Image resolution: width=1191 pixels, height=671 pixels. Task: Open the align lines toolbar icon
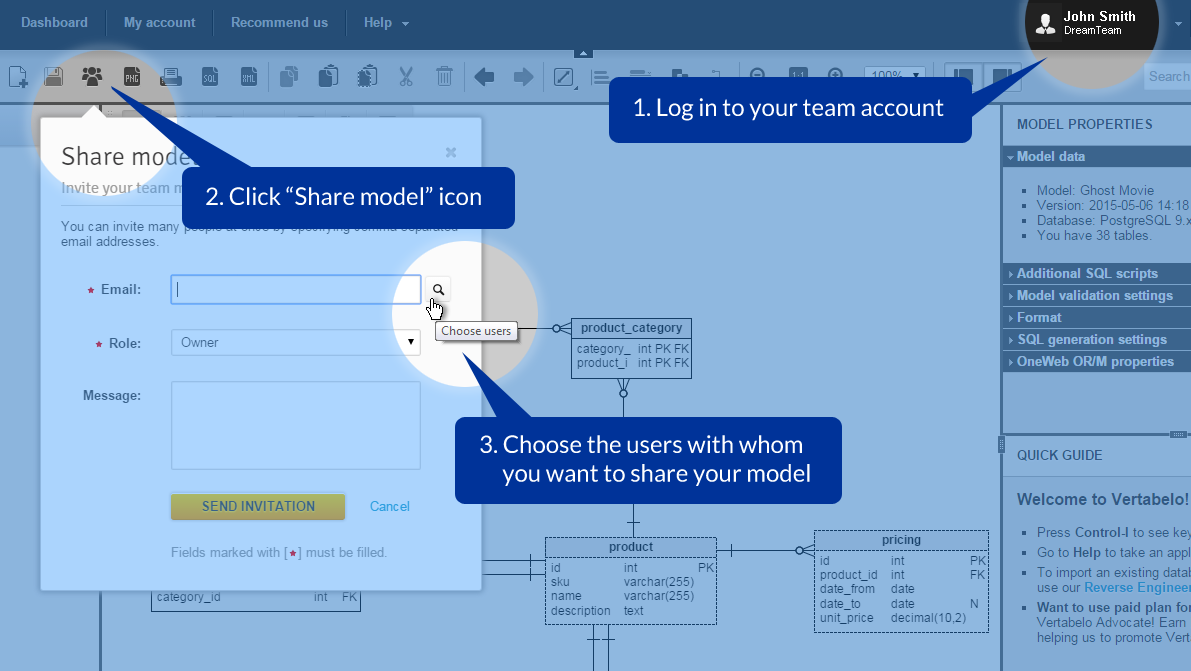point(601,78)
